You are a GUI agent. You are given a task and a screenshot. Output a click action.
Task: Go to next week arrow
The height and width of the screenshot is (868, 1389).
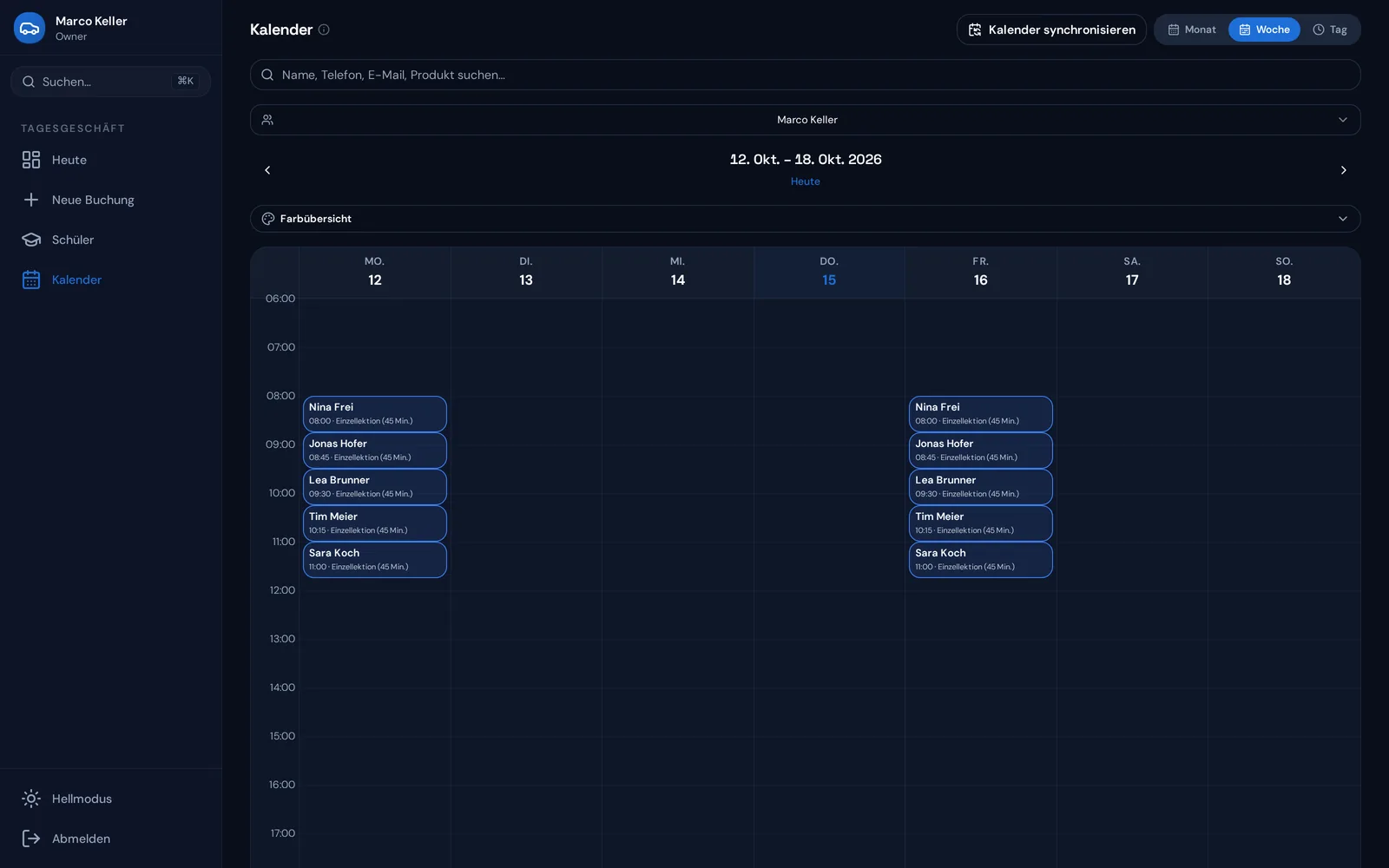point(1343,170)
